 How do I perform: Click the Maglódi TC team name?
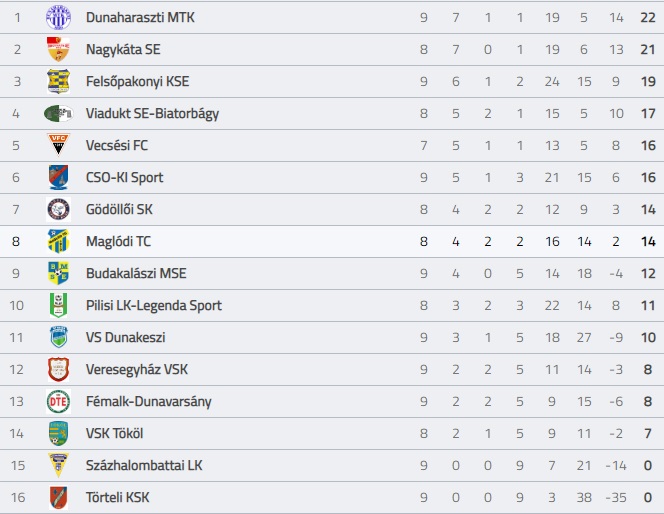pos(118,241)
